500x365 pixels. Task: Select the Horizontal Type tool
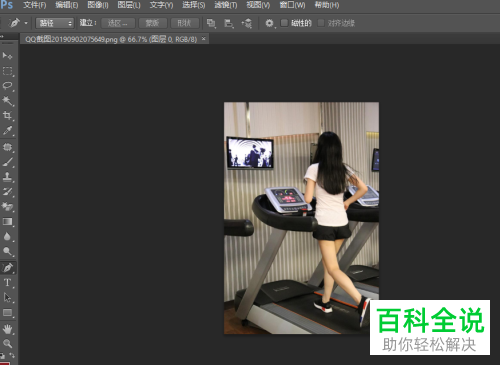pos(7,283)
